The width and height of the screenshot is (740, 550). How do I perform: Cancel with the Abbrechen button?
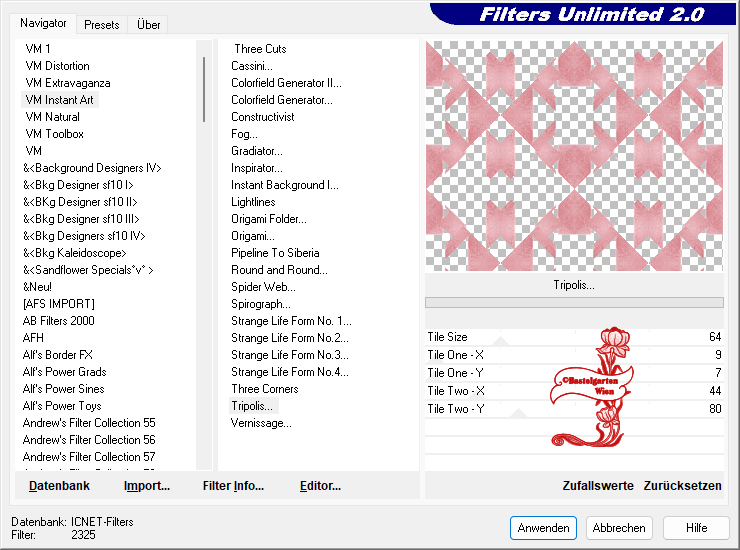click(619, 527)
